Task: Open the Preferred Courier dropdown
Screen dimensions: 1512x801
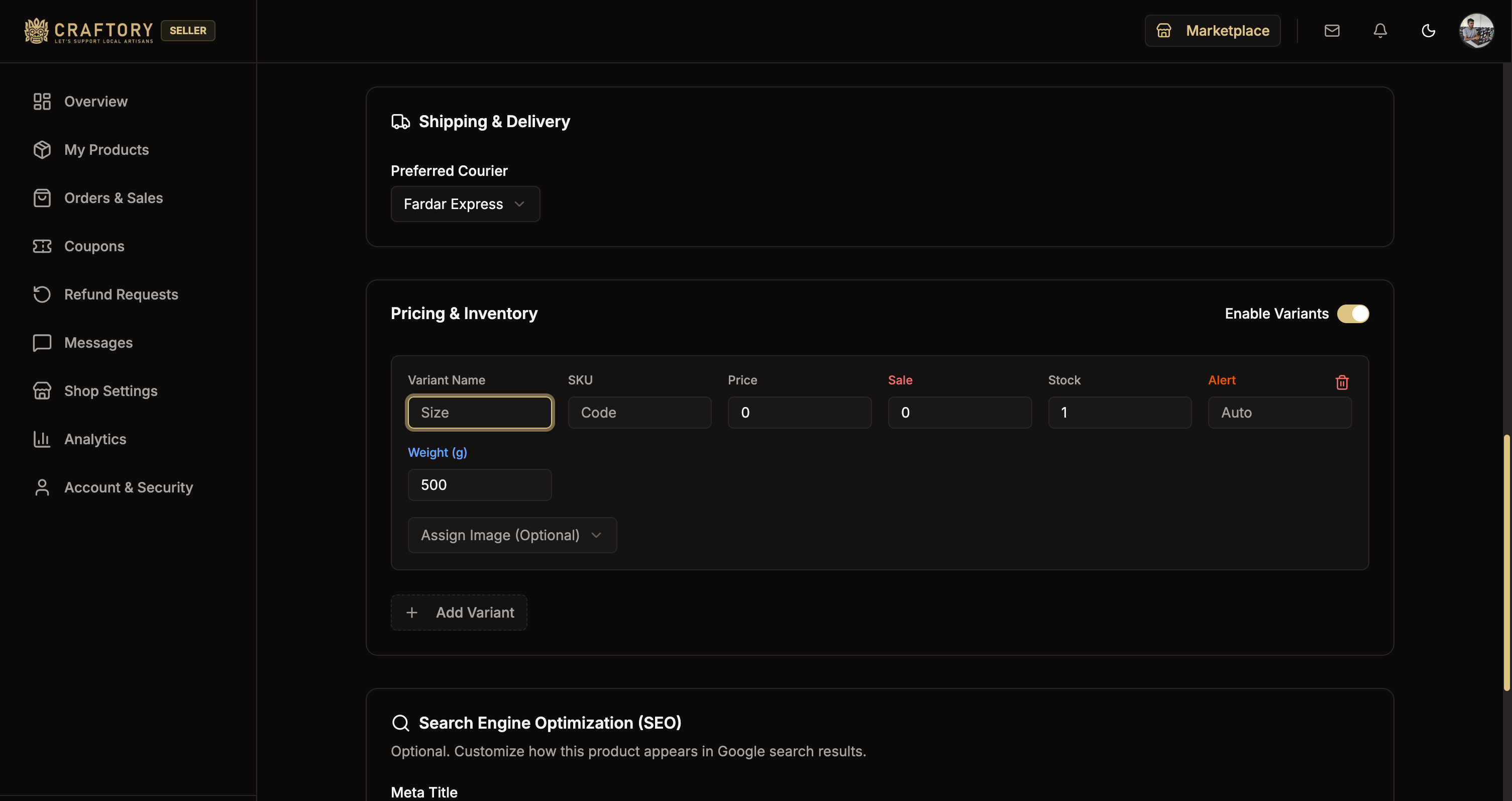Action: [x=465, y=204]
